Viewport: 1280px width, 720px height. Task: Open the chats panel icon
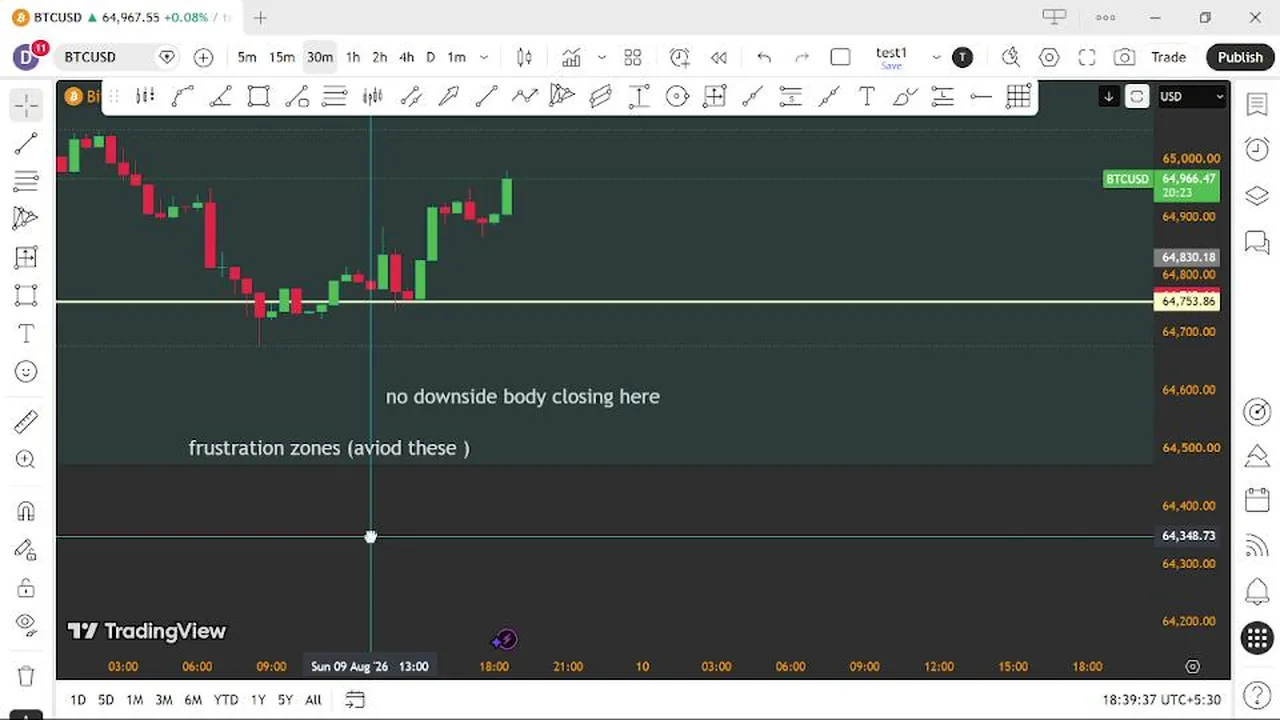(x=1257, y=241)
